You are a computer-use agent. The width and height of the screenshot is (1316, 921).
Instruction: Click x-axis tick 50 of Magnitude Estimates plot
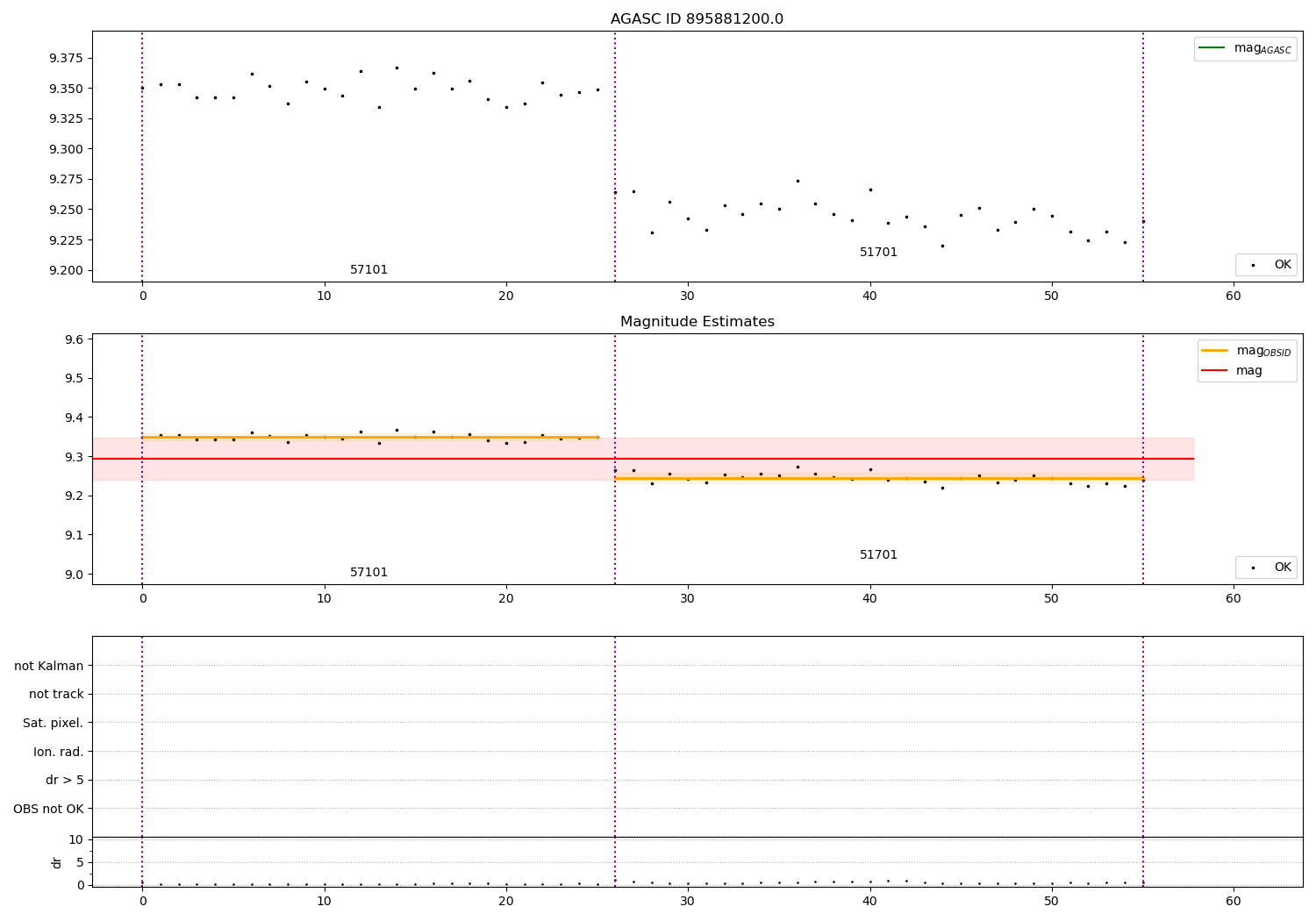[x=1052, y=599]
